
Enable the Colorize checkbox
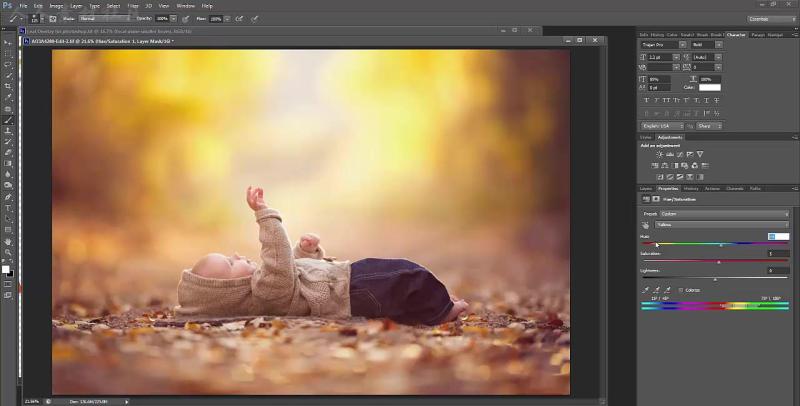tap(681, 290)
